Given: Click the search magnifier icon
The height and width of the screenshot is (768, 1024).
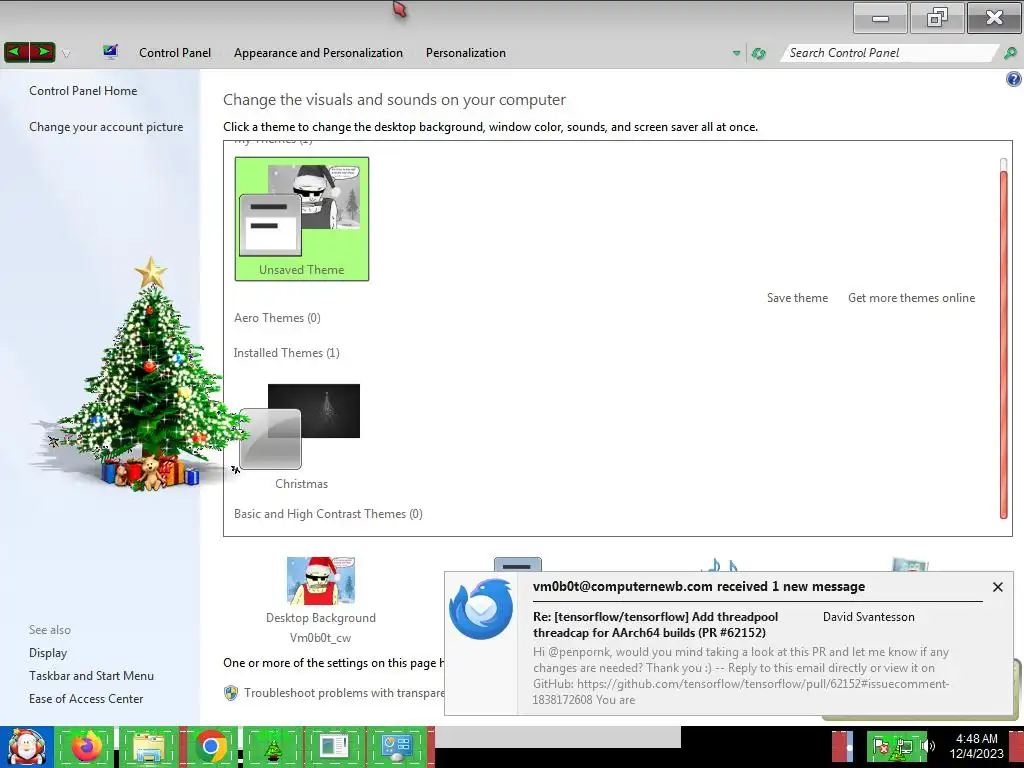Looking at the screenshot, I should (1010, 53).
